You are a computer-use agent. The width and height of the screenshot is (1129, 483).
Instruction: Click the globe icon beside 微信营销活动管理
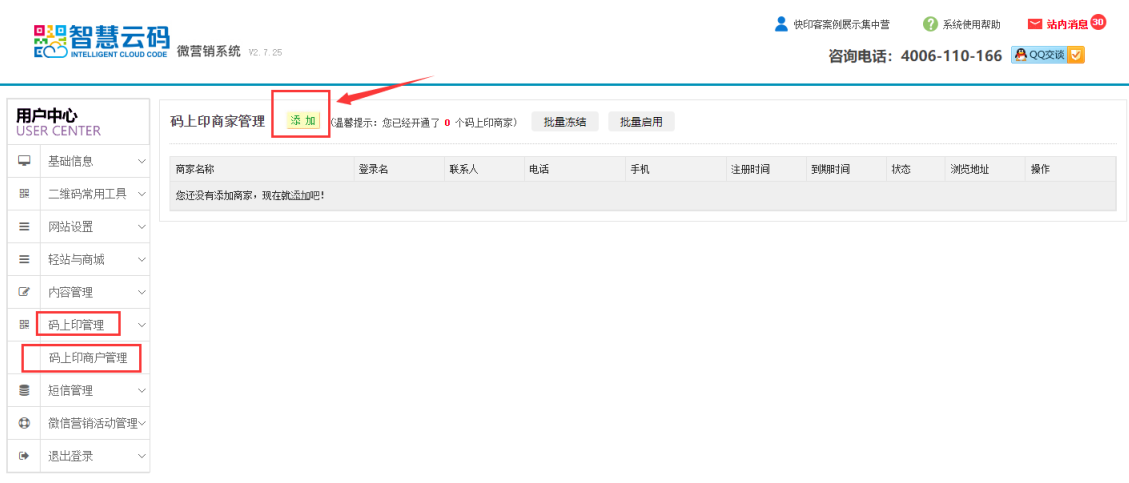click(x=24, y=423)
